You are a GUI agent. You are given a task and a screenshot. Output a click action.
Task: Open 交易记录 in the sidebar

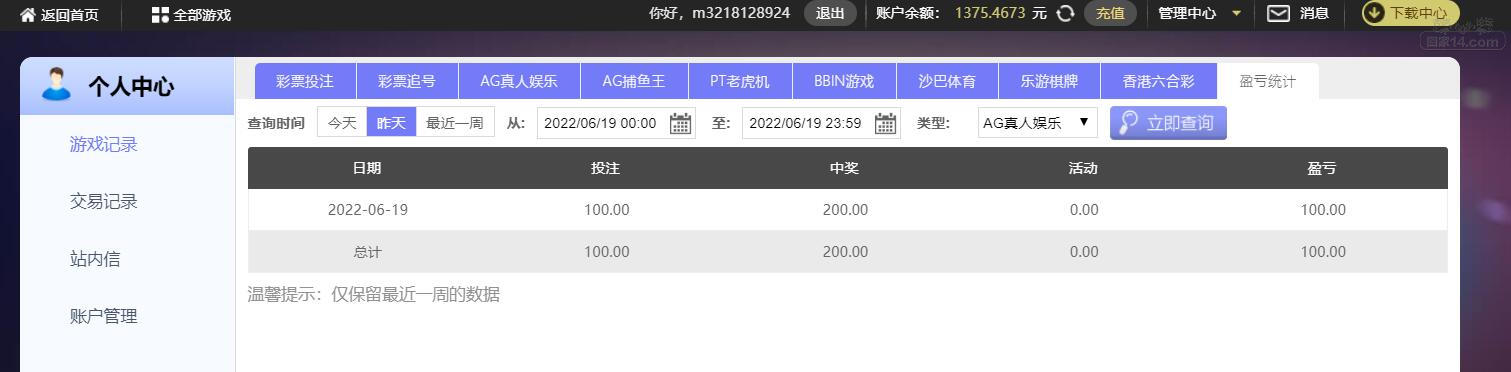(x=104, y=201)
